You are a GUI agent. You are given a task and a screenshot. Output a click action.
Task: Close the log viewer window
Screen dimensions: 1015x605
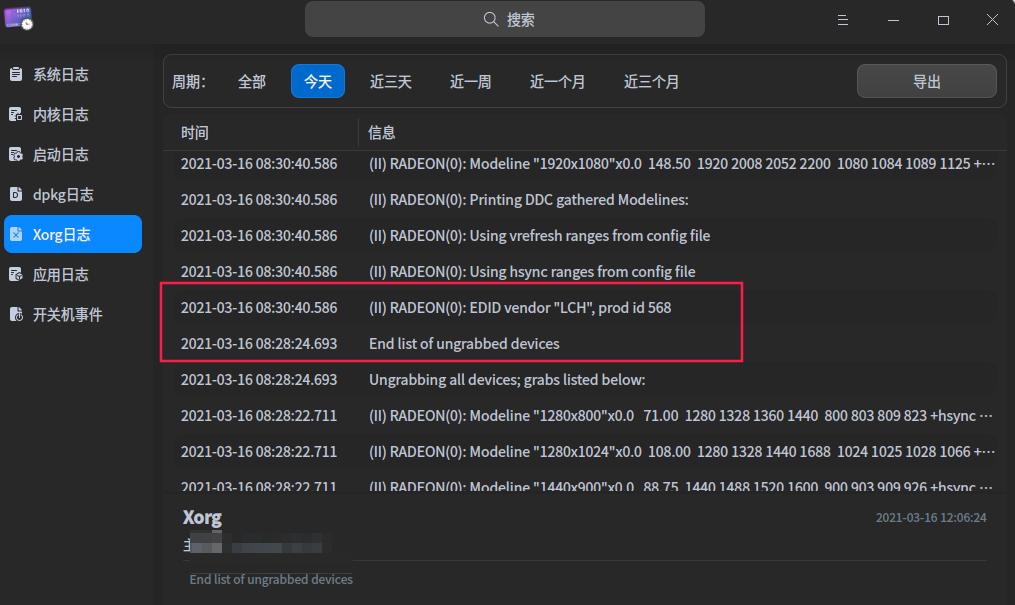[x=992, y=20]
